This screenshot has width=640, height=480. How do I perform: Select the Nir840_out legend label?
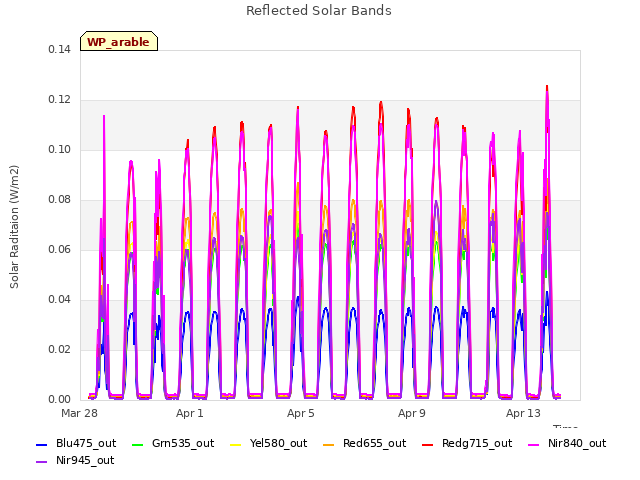tap(577, 444)
